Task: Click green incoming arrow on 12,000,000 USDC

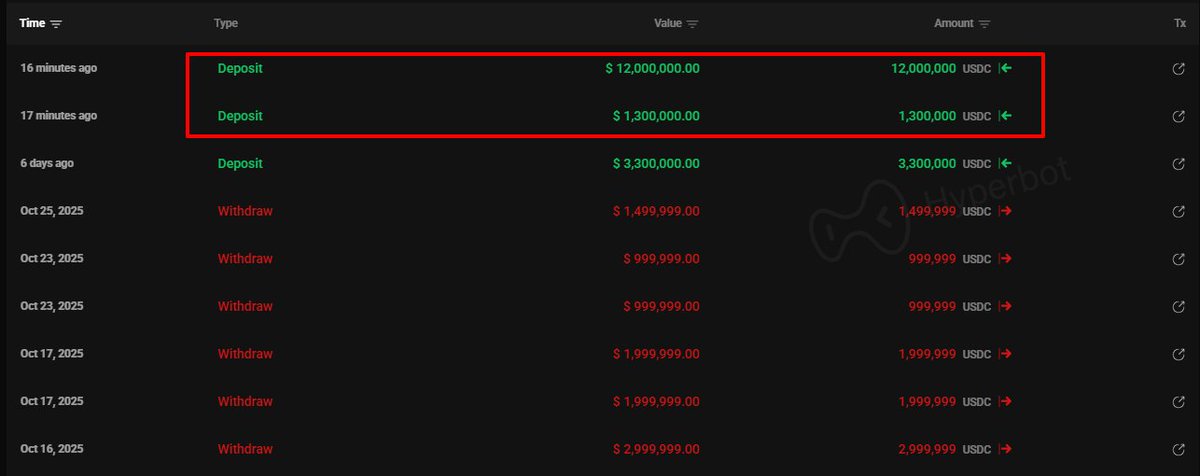Action: click(x=1005, y=68)
